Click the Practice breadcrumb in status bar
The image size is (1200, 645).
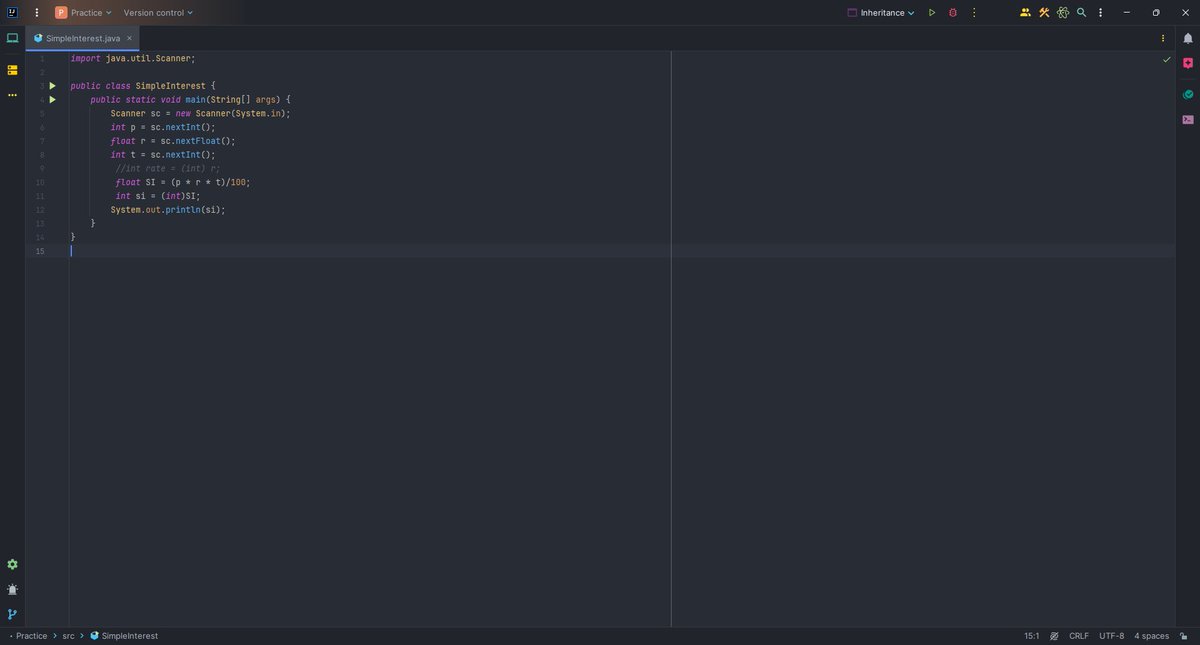[x=31, y=636]
